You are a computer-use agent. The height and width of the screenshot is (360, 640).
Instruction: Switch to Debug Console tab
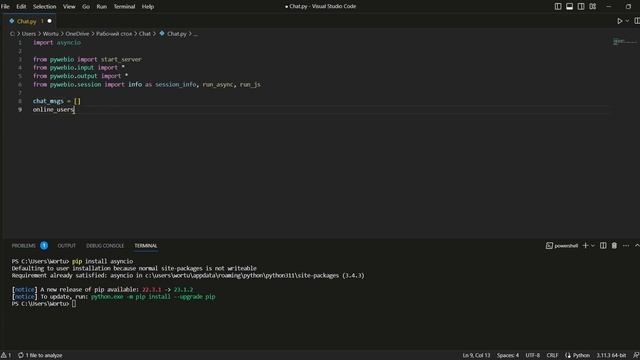[x=105, y=246]
